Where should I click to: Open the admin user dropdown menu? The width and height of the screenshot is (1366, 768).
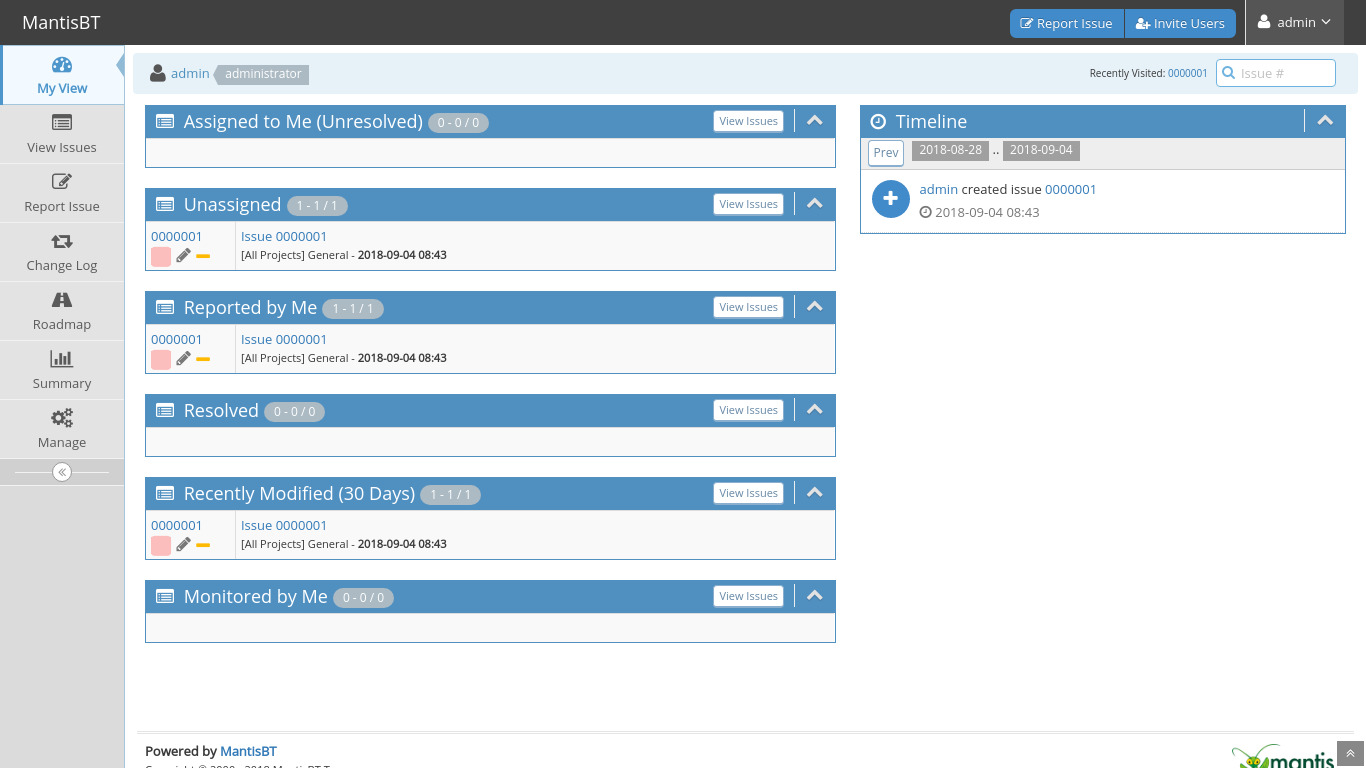coord(1294,23)
